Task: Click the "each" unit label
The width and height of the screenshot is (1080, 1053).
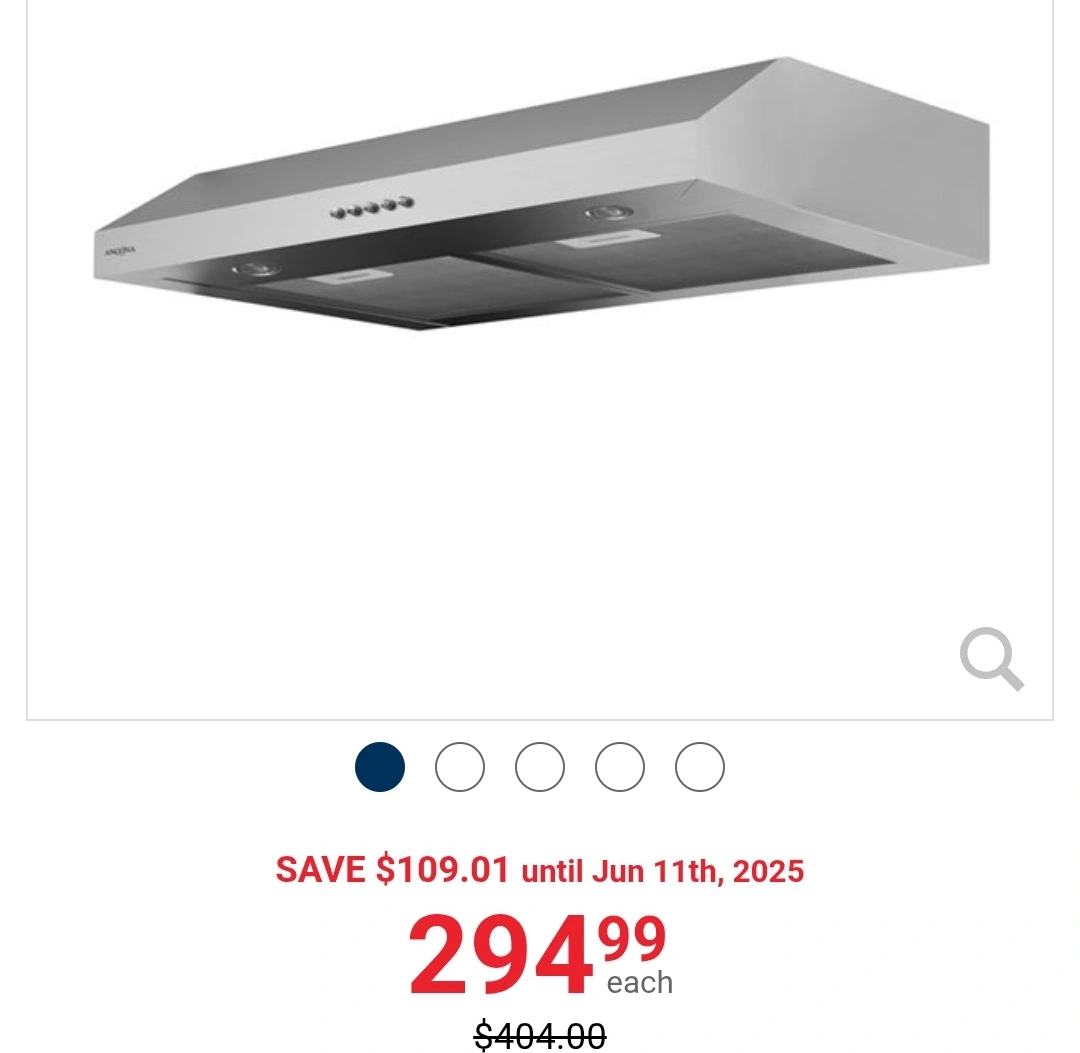Action: click(639, 983)
